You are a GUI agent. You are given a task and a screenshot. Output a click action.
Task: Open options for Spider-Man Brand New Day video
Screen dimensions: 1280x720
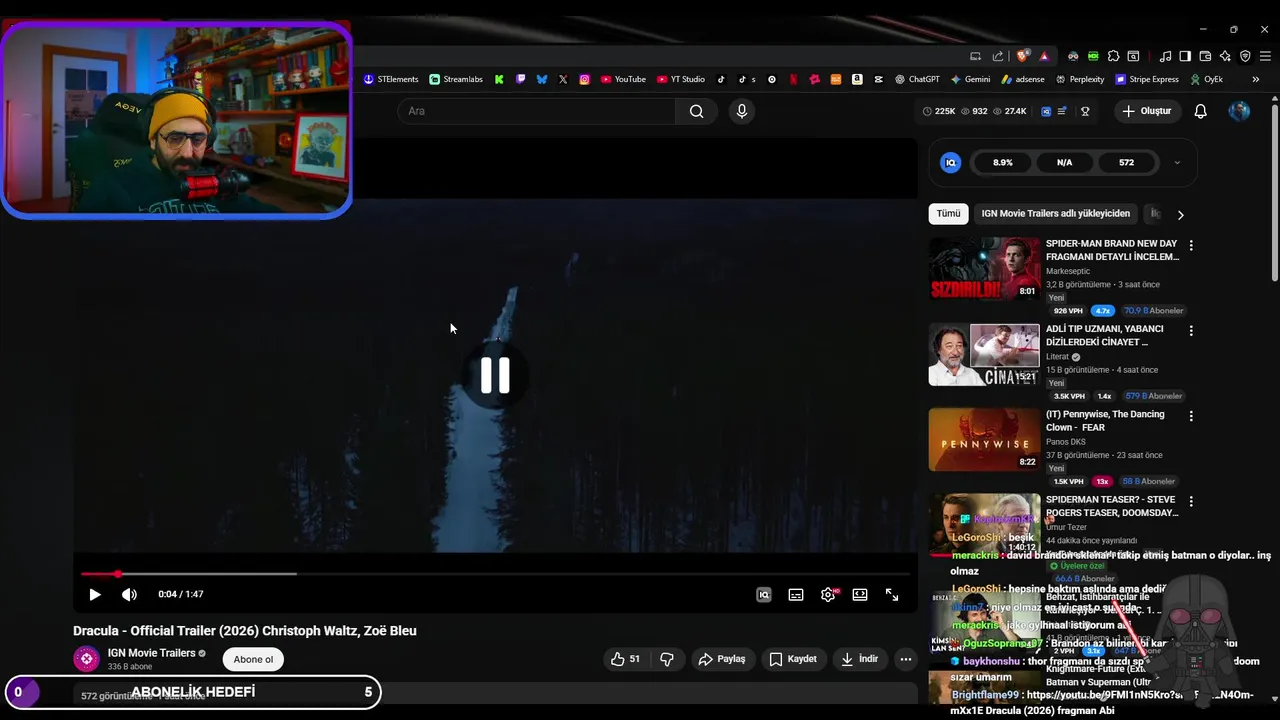point(1190,245)
